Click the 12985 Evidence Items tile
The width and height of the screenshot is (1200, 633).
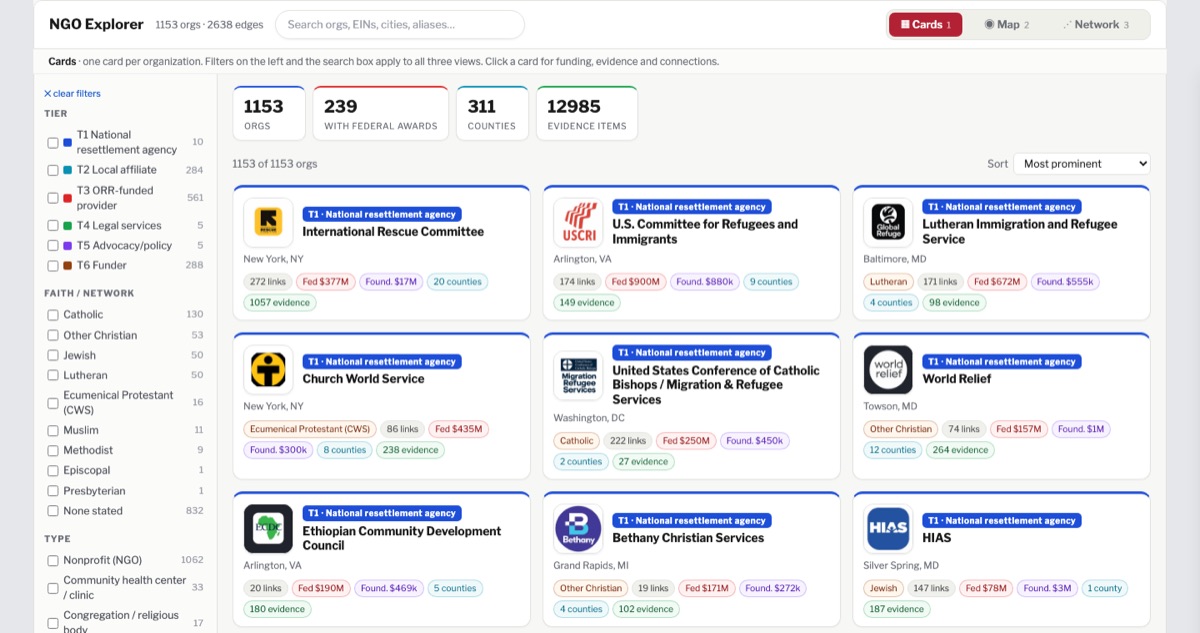tap(587, 113)
